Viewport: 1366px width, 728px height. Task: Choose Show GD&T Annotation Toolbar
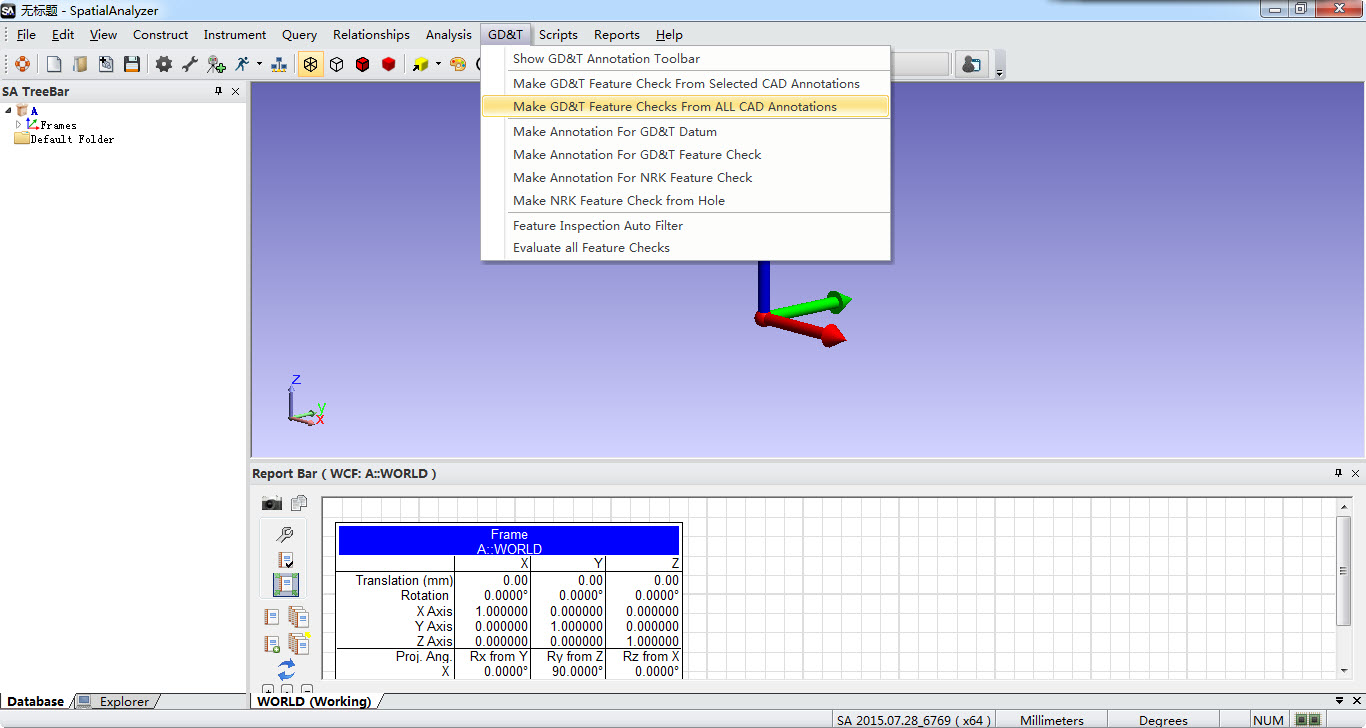tap(686, 59)
